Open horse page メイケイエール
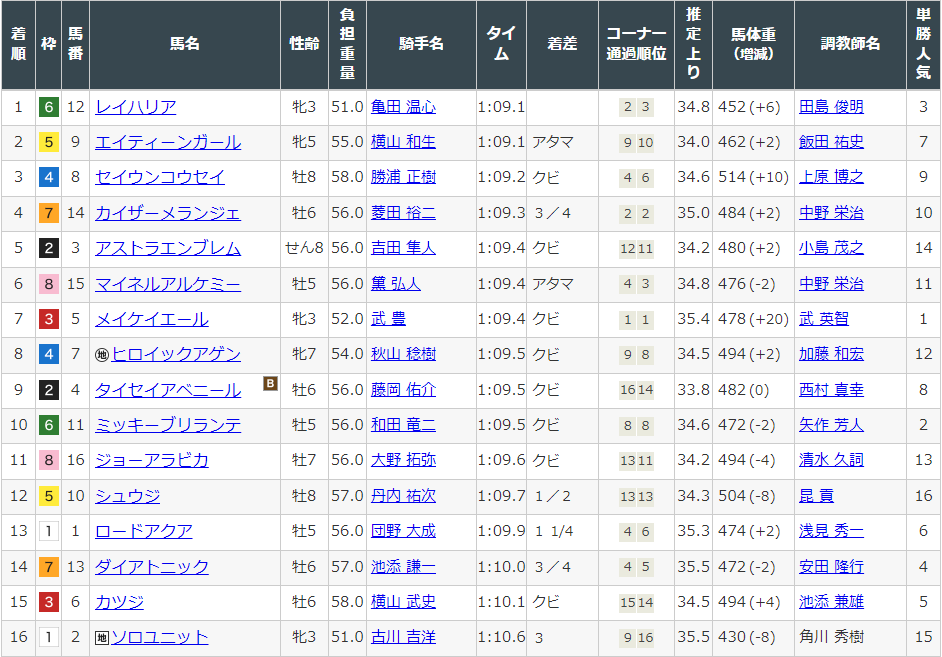Viewport: 942px width, 657px height. 152,319
